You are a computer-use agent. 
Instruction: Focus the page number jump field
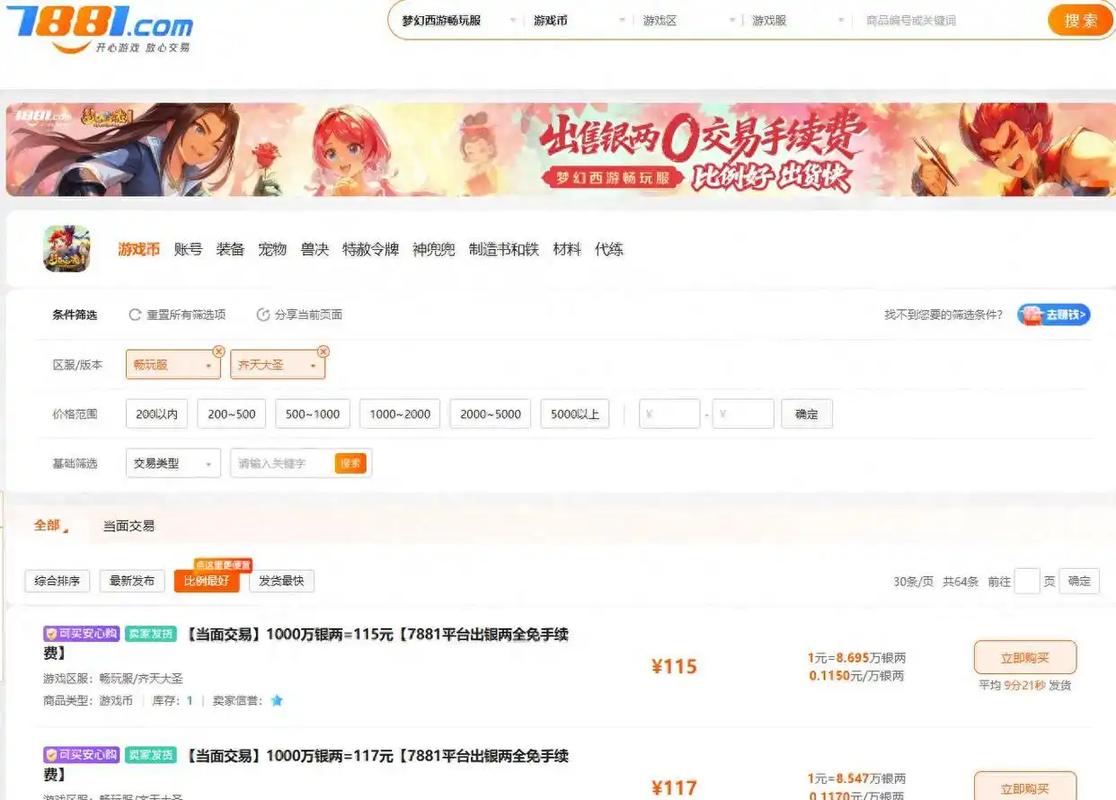click(x=1026, y=581)
